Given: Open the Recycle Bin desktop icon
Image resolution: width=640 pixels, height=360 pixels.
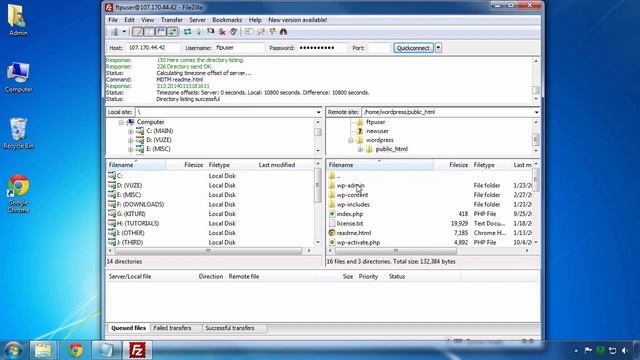Looking at the screenshot, I should point(18,134).
